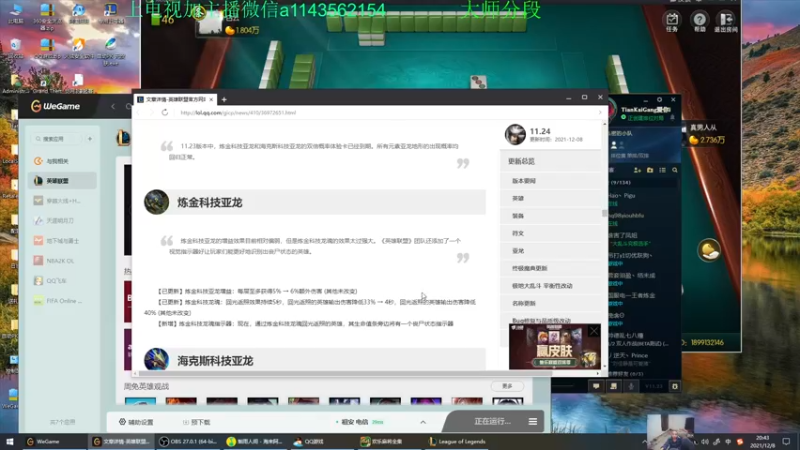The height and width of the screenshot is (450, 800).
Task: Click the 11.24 patch avatar image
Action: [515, 135]
